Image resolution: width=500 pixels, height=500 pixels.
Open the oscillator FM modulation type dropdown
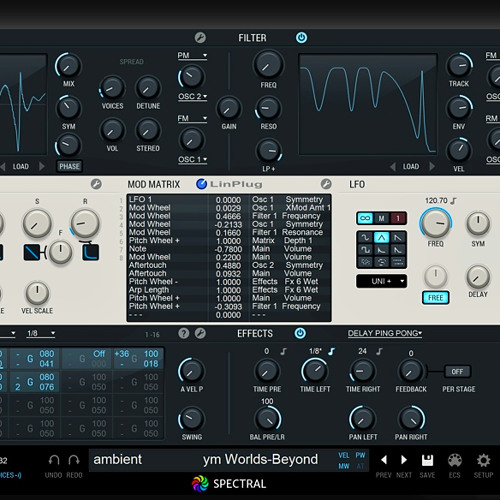(x=192, y=118)
